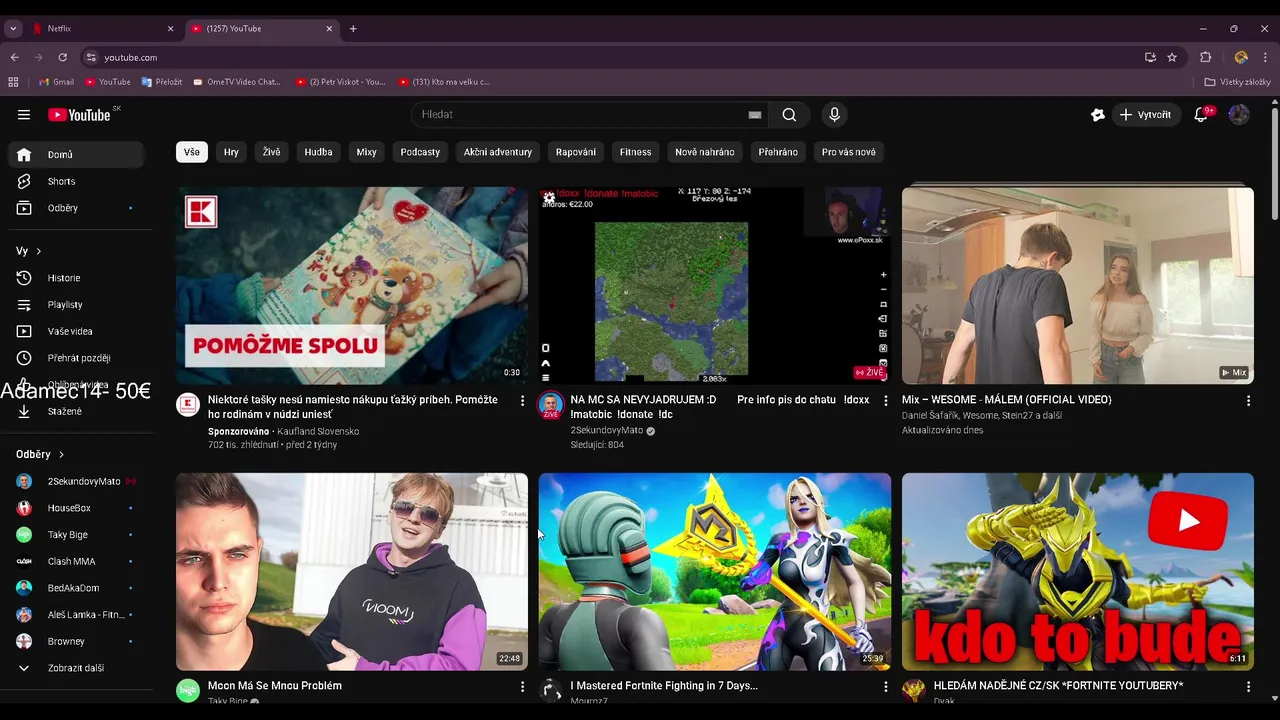Open the live Minecraft map stream thumbnail
This screenshot has width=1280, height=720.
pyautogui.click(x=715, y=285)
